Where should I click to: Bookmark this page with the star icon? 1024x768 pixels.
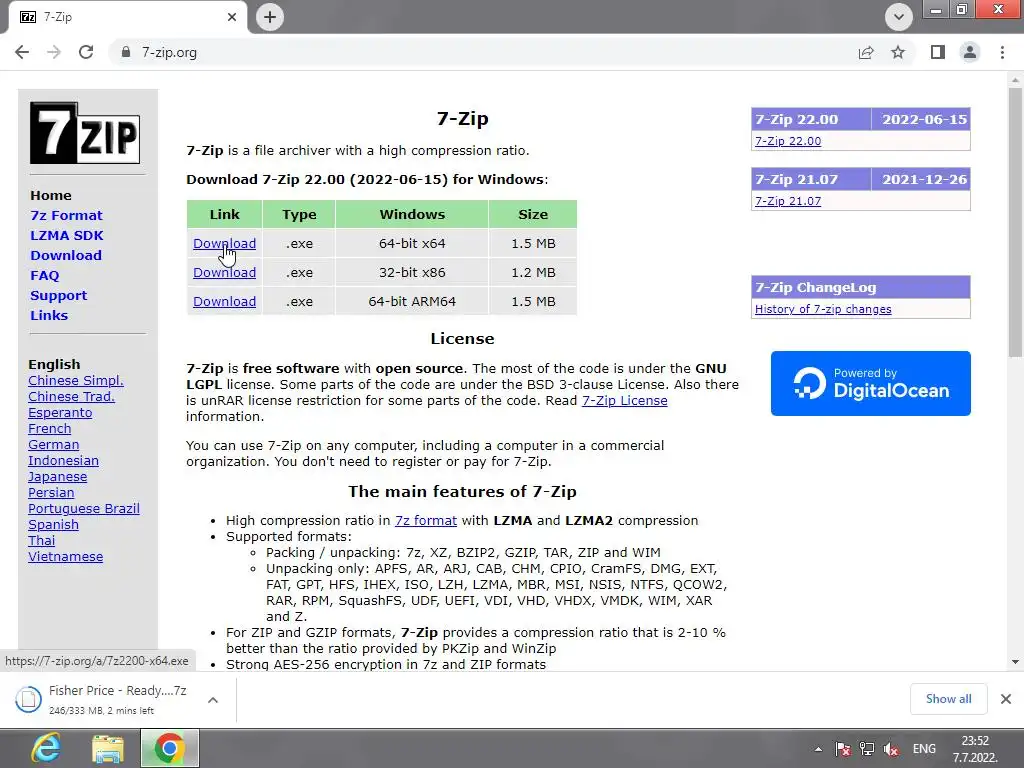click(898, 52)
